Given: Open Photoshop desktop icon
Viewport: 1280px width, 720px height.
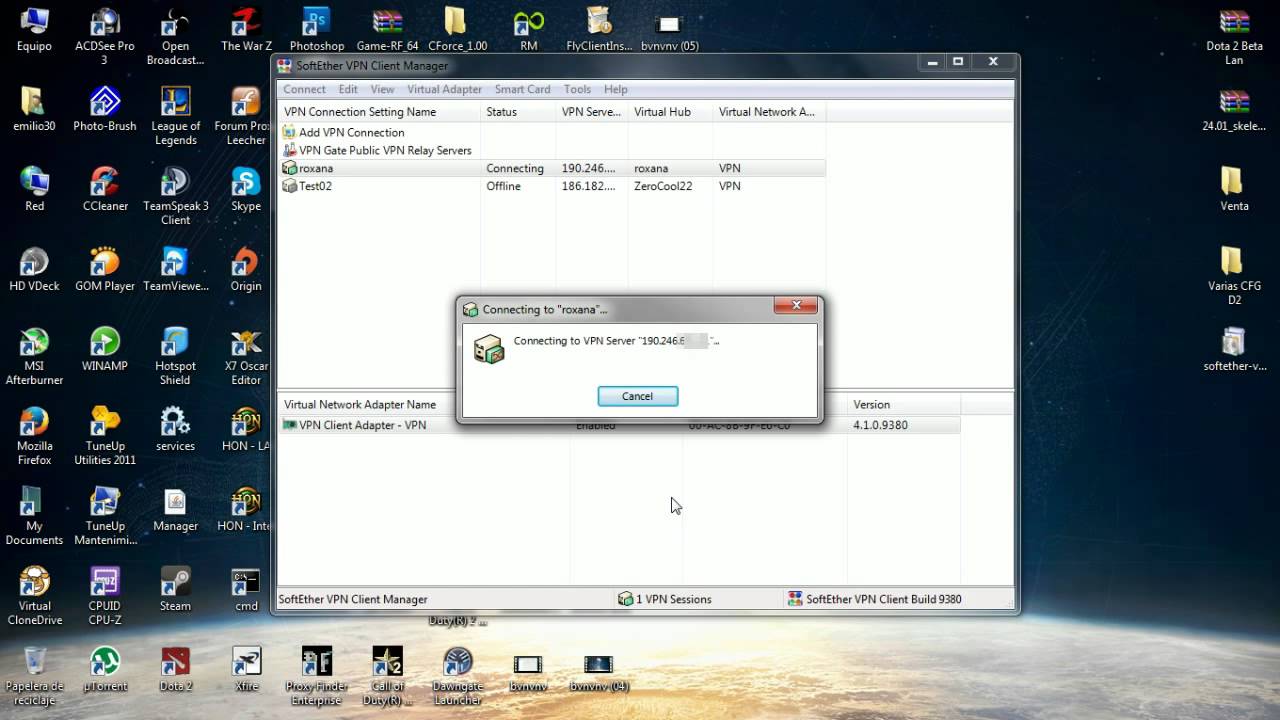Looking at the screenshot, I should (317, 30).
